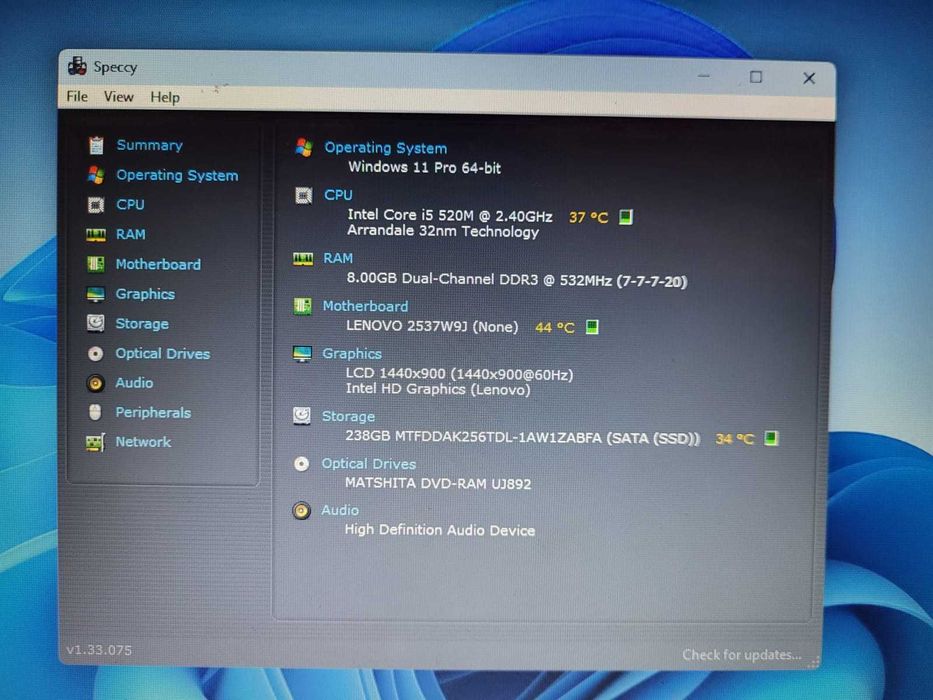This screenshot has height=700, width=933.
Task: Click the CPU chip icon in sidebar
Action: [96, 205]
